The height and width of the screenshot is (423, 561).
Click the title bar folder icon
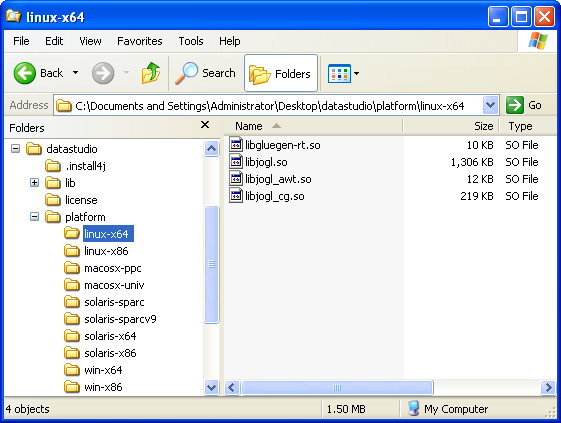pos(14,16)
